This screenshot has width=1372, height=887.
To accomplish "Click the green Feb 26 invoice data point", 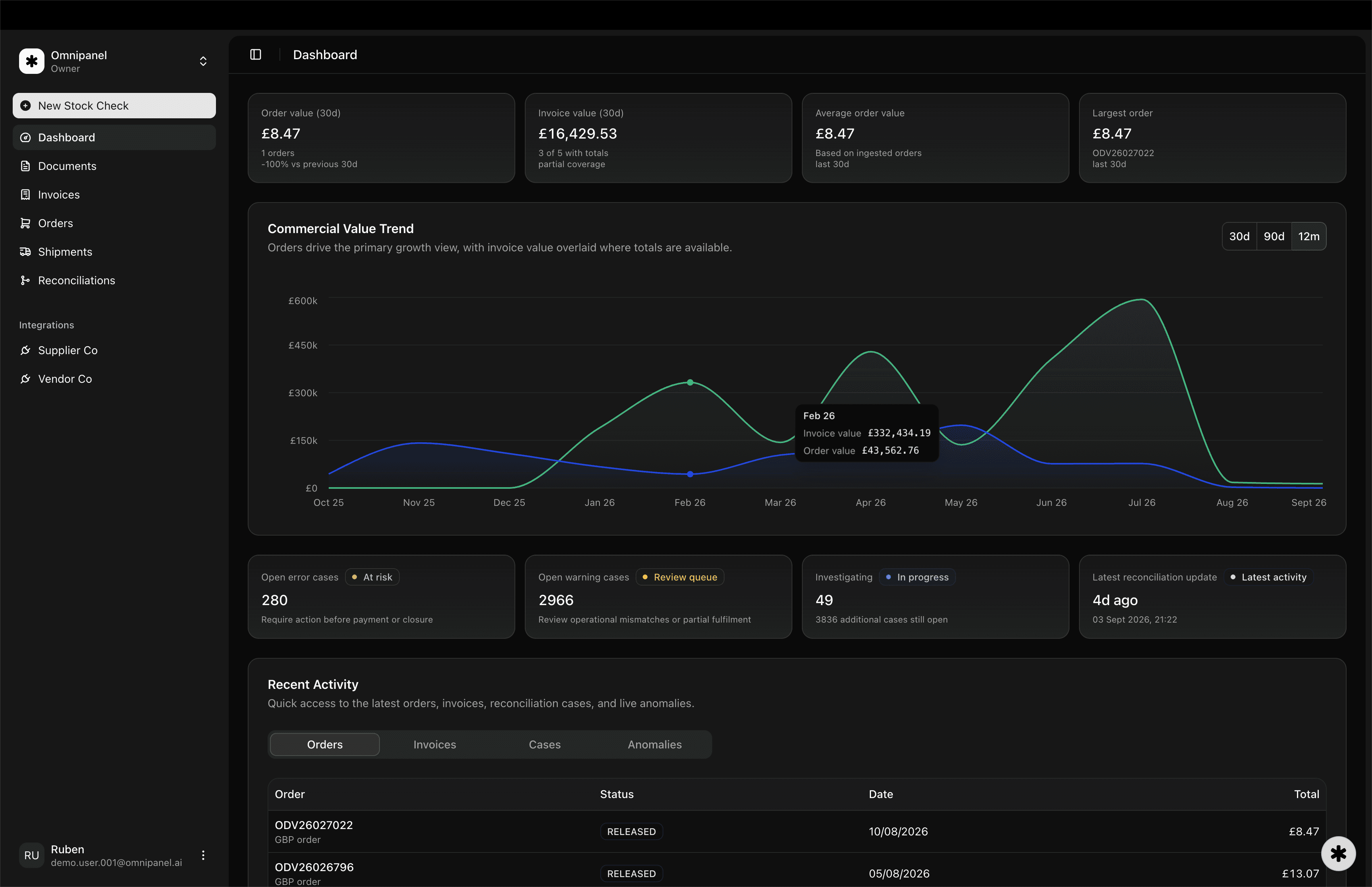I will 690,382.
